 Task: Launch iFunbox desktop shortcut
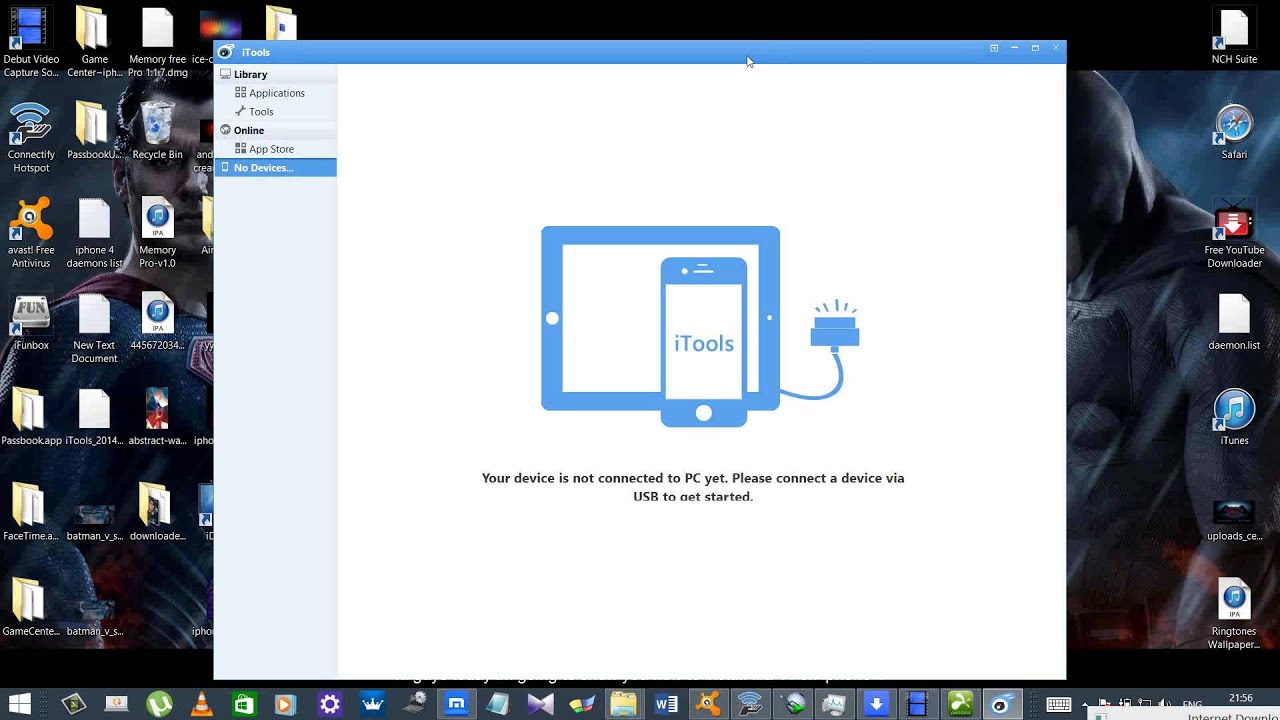[31, 322]
